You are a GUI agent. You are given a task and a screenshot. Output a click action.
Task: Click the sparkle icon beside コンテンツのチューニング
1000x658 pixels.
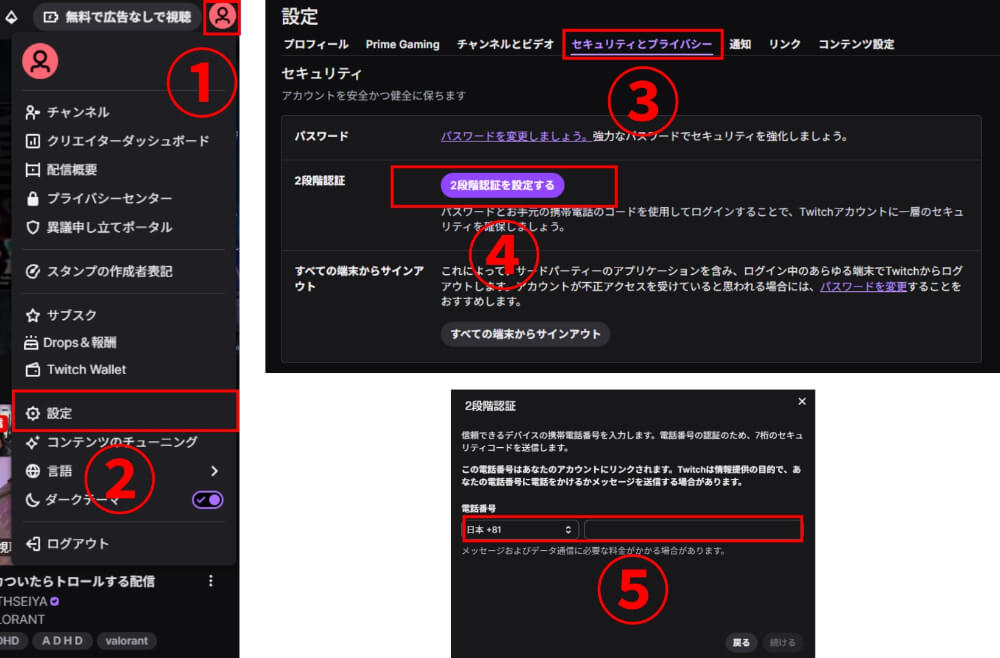click(33, 442)
